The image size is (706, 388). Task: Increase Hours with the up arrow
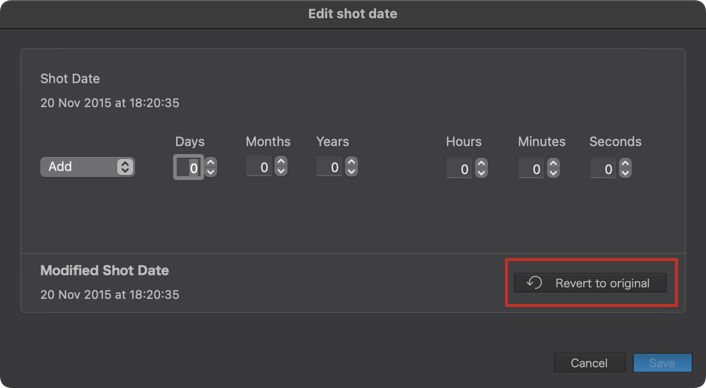(x=481, y=163)
